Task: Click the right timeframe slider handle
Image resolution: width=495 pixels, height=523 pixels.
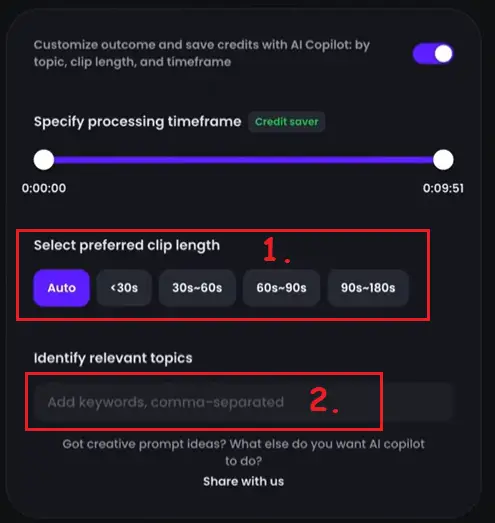Action: pyautogui.click(x=443, y=160)
